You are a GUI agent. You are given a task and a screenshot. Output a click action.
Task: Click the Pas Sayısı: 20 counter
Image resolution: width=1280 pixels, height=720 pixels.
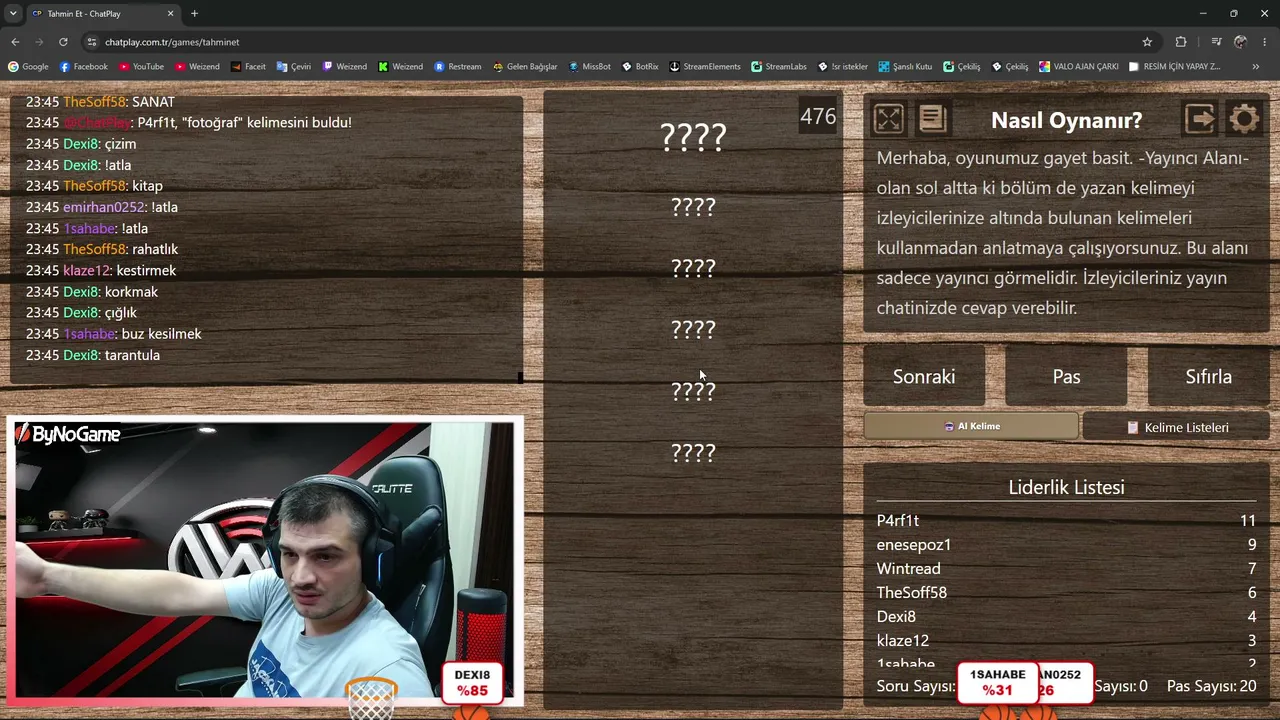click(1212, 686)
